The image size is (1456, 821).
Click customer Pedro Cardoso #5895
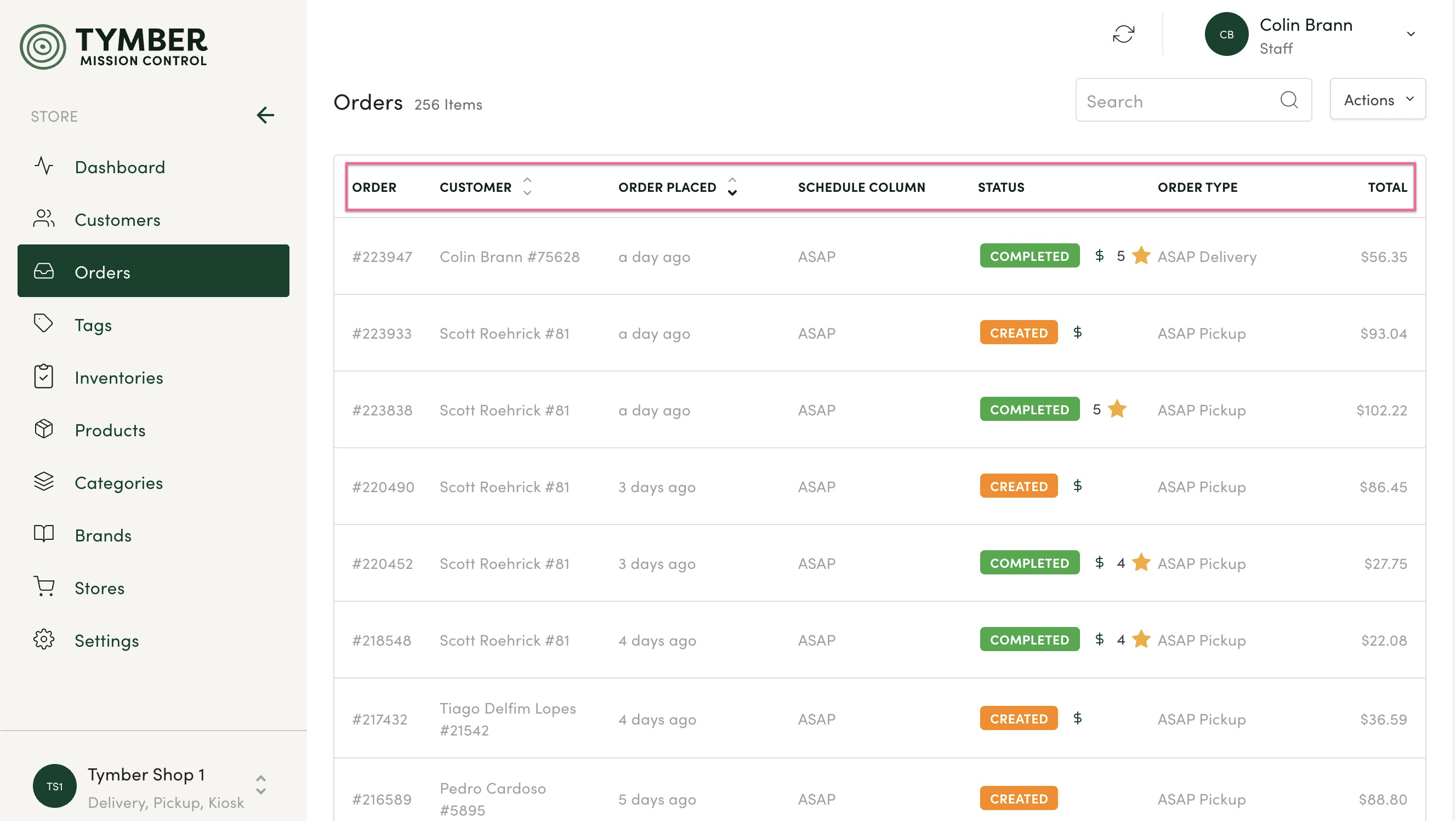492,799
